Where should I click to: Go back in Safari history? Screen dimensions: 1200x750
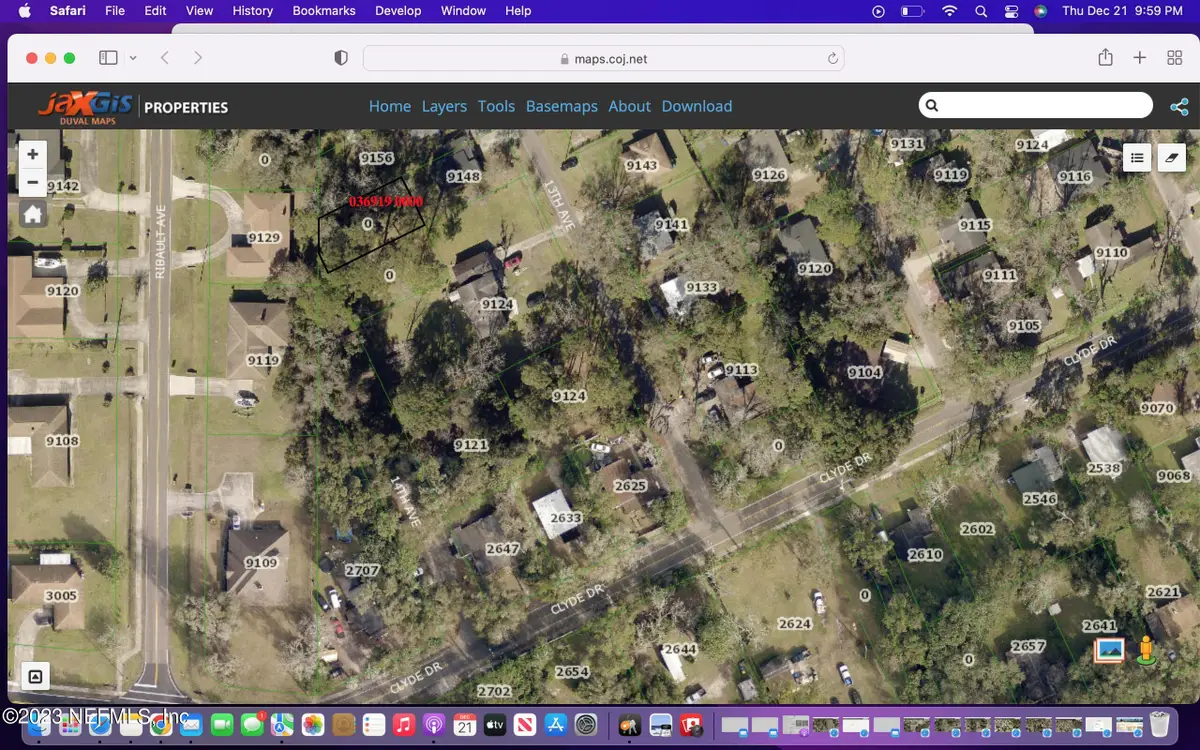coord(165,58)
